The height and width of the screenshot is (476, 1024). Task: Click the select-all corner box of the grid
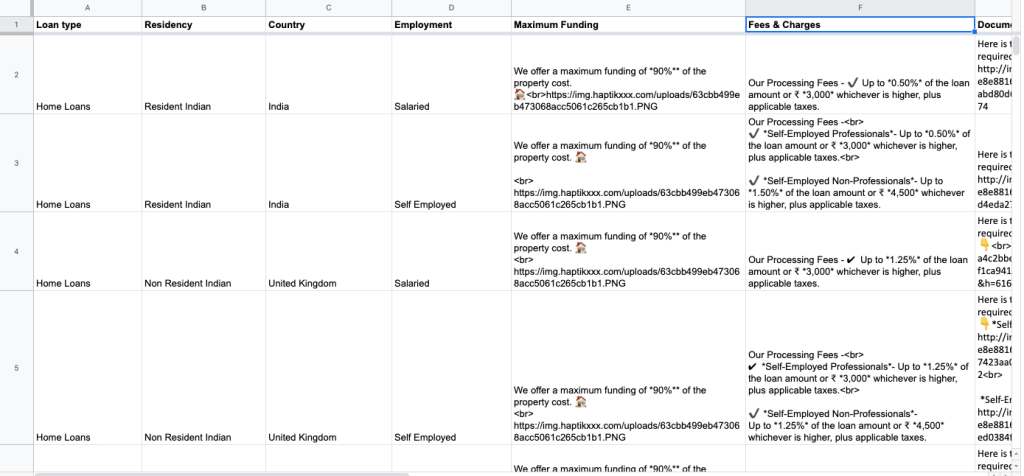click(x=15, y=7)
